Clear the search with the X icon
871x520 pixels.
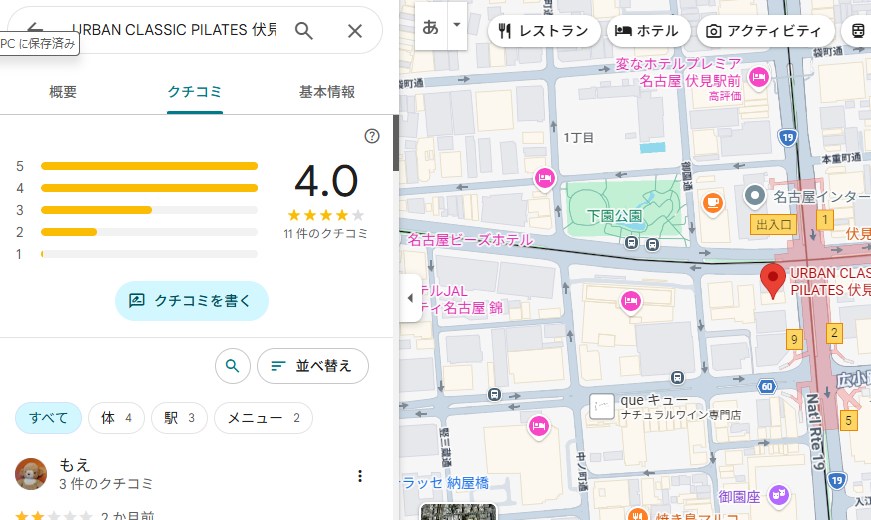pyautogui.click(x=354, y=31)
